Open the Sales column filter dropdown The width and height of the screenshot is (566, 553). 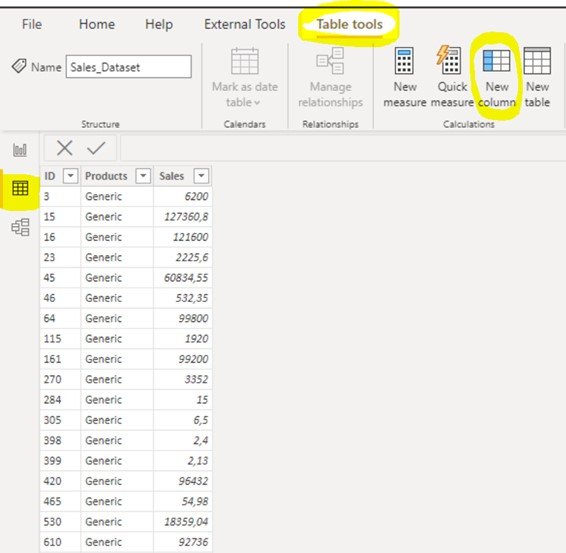tap(201, 176)
